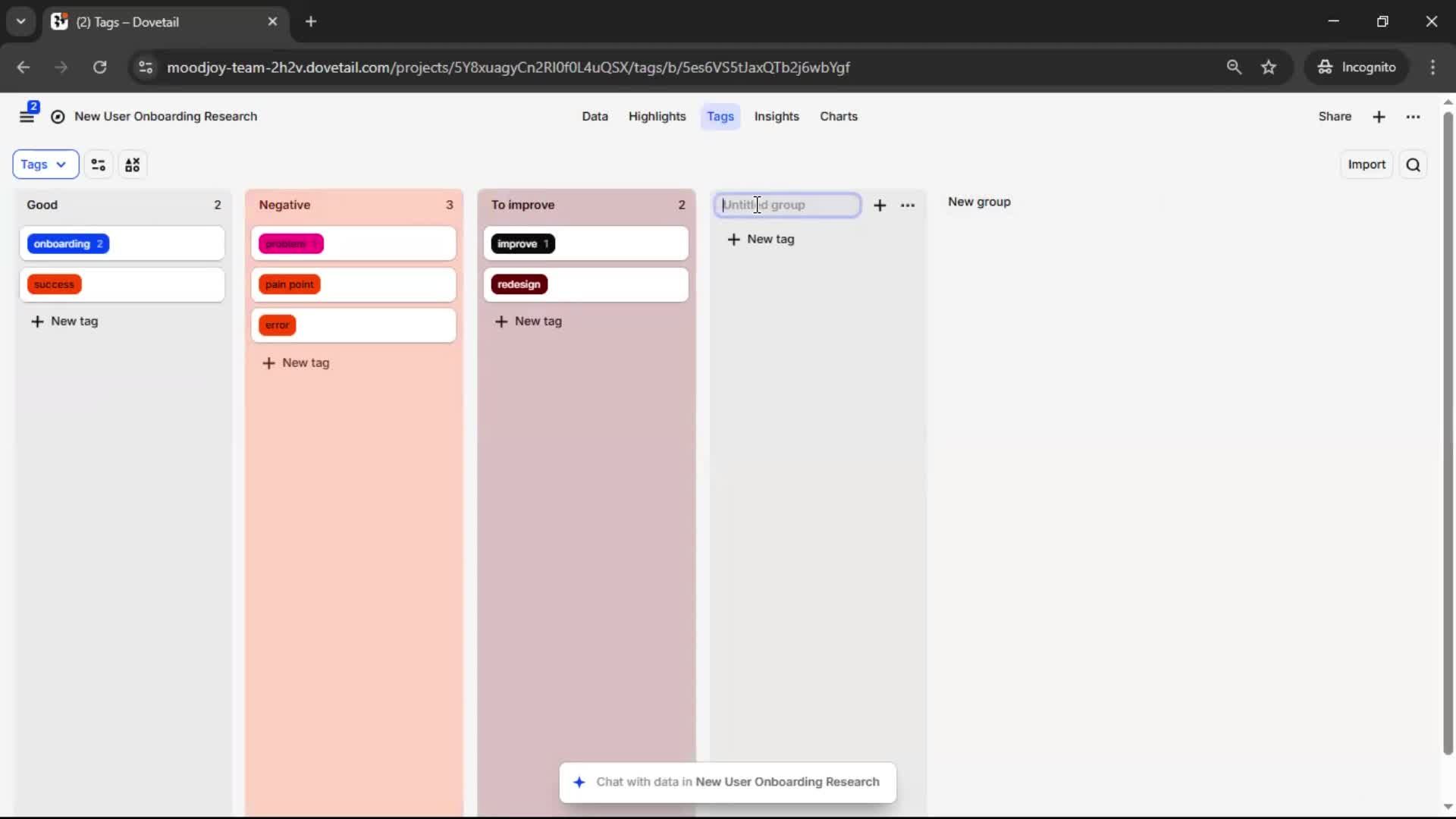Click the plus icon next to Share
The height and width of the screenshot is (819, 1456).
click(1379, 117)
